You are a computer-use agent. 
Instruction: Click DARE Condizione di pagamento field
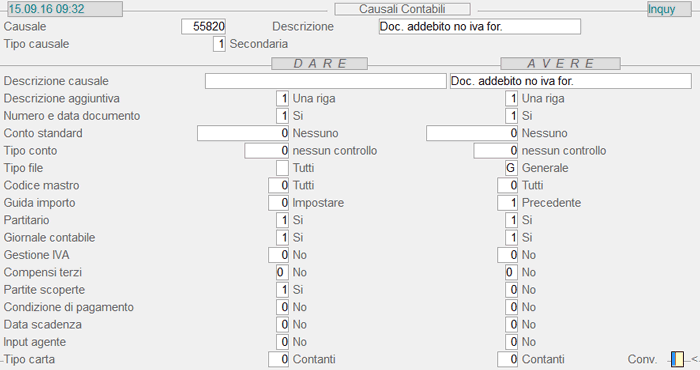pos(283,307)
